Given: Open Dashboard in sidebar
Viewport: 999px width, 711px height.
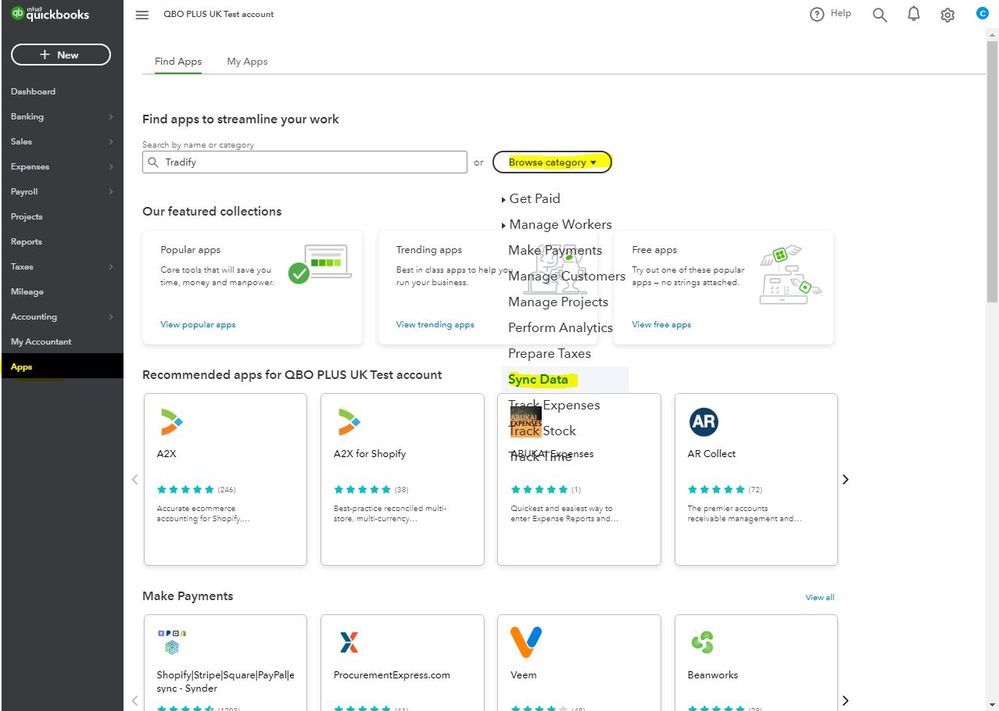Looking at the screenshot, I should [33, 92].
